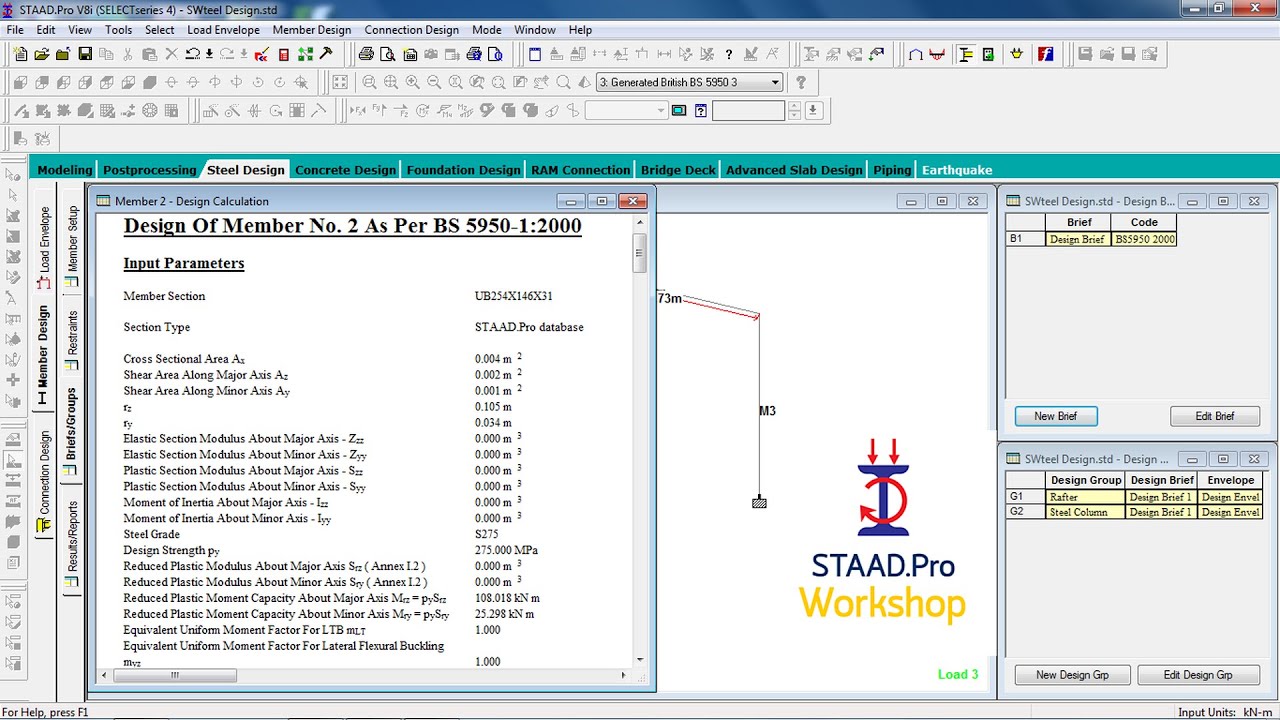This screenshot has height=720, width=1280.
Task: Open the Earthquake tab
Action: pos(957,170)
